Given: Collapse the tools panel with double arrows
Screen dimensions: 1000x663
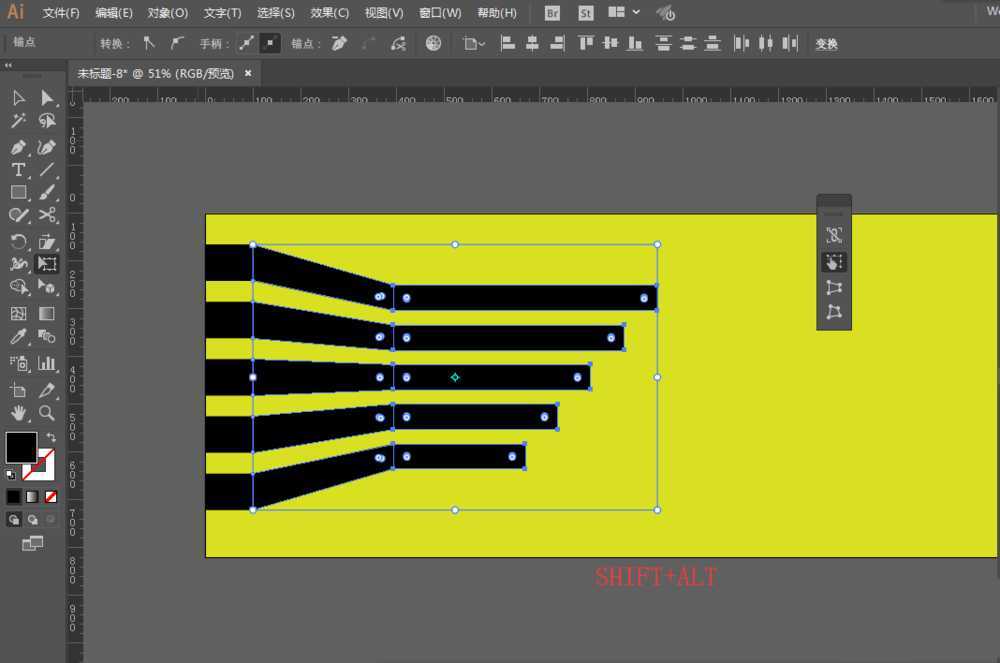Looking at the screenshot, I should click(x=8, y=65).
